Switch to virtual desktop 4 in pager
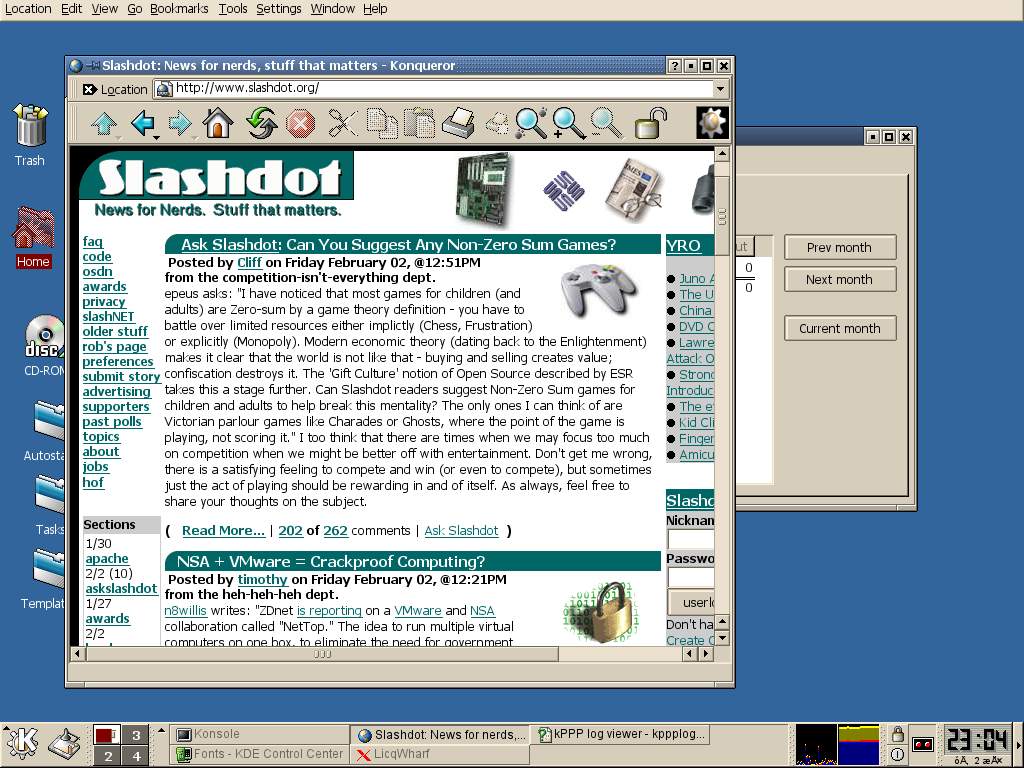Viewport: 1024px width, 768px height. 136,756
